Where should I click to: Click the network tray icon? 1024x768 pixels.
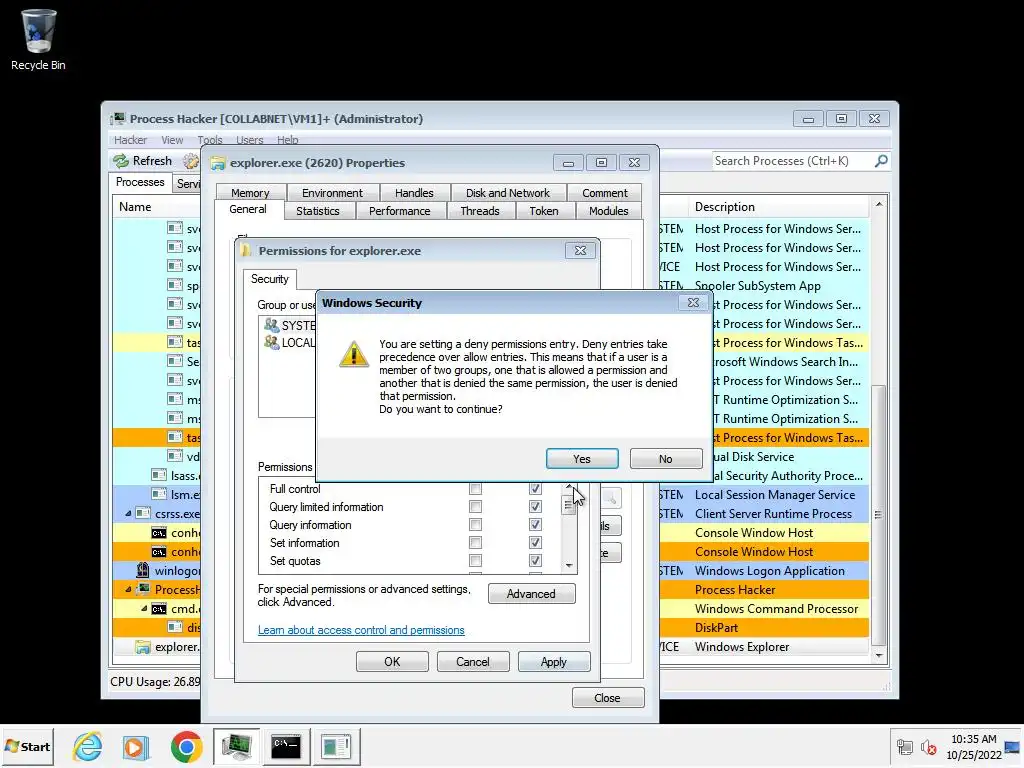pyautogui.click(x=904, y=747)
